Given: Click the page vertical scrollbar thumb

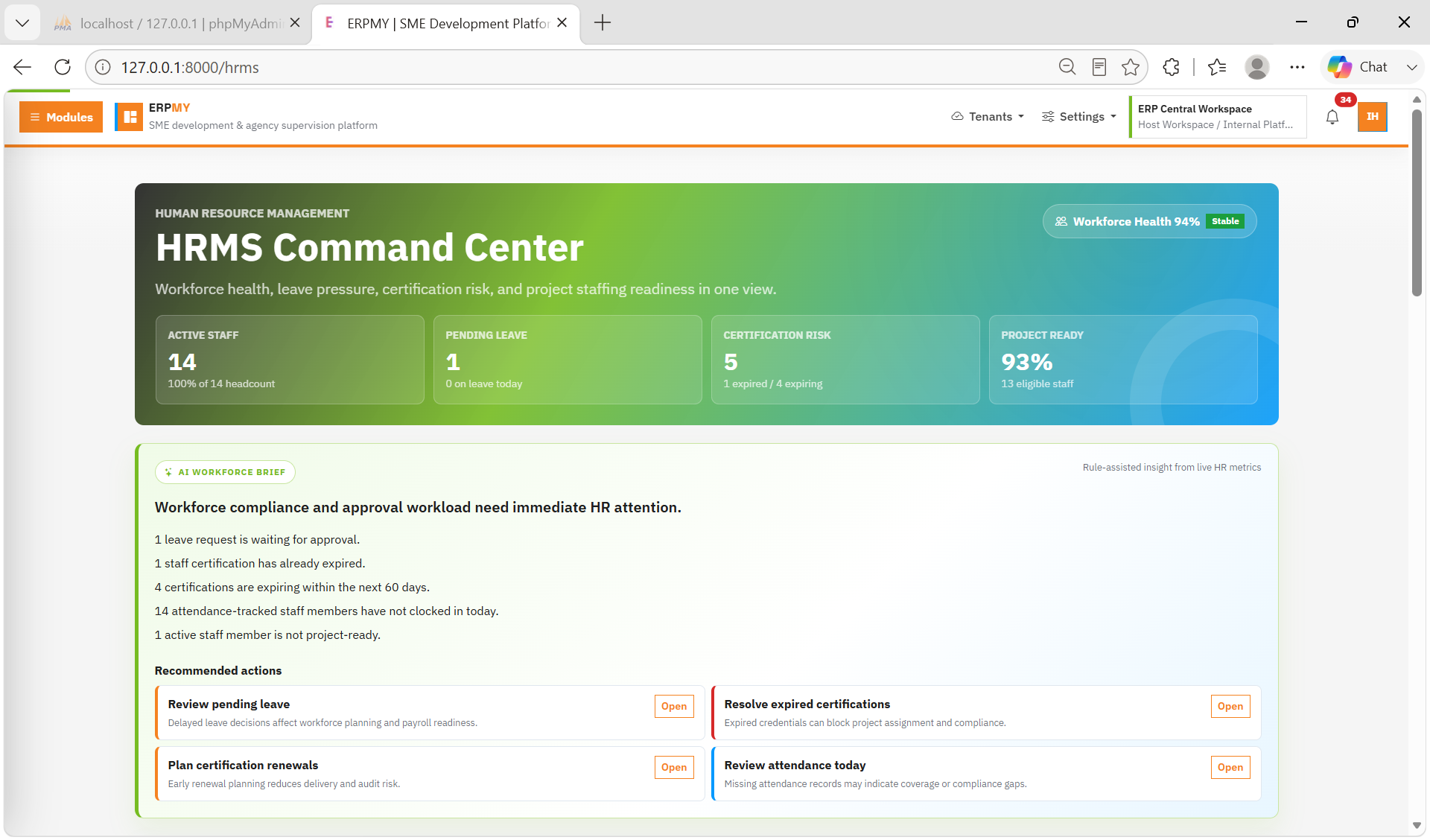Looking at the screenshot, I should [x=1417, y=203].
